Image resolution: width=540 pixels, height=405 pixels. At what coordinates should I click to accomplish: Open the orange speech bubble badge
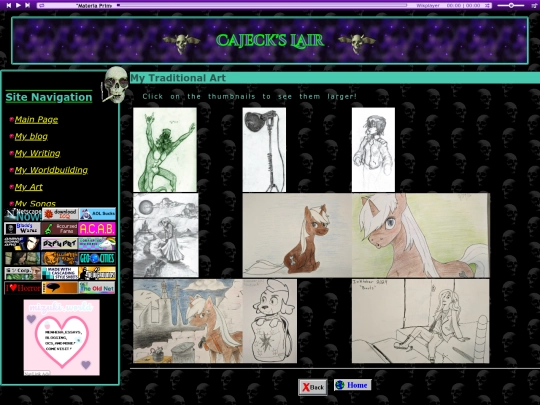point(60,288)
